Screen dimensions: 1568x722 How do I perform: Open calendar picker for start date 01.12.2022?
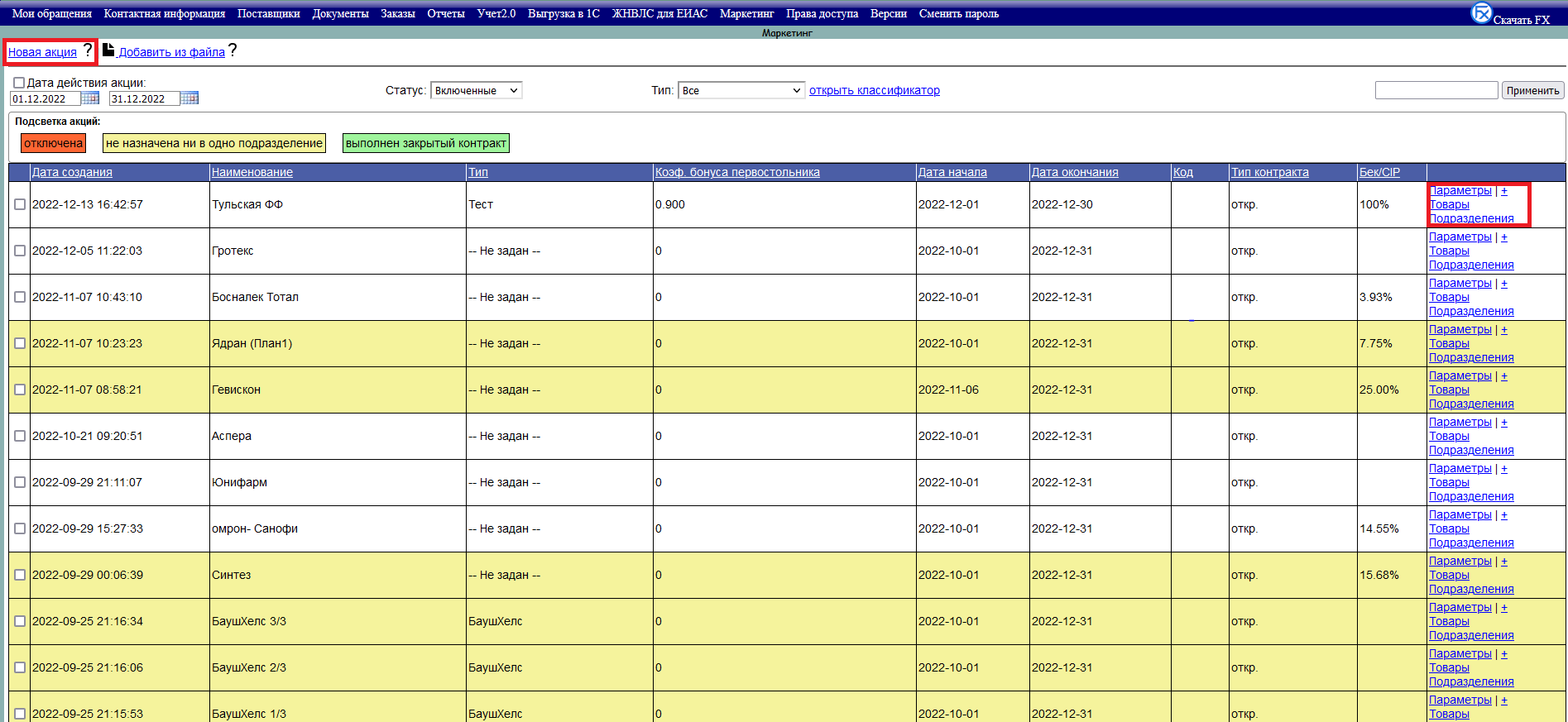(x=90, y=98)
